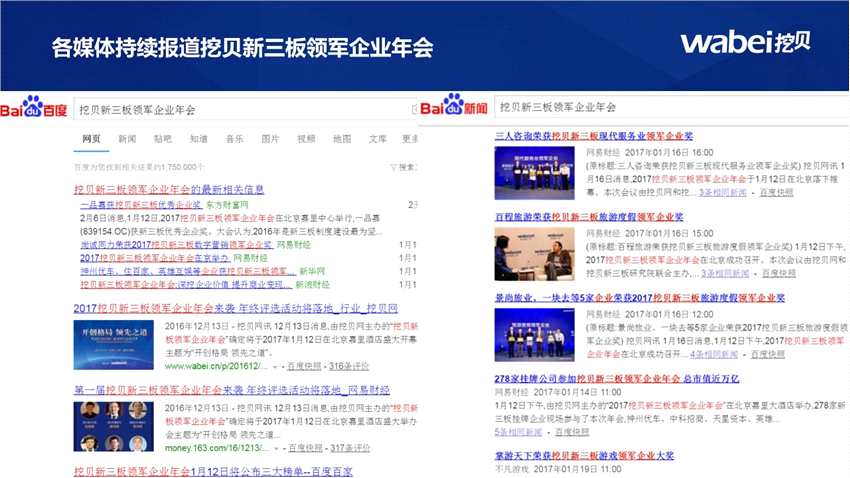Viewport: 850px width, 478px height.
Task: Open 百度快照 for the money.163.com result
Action: point(305,448)
